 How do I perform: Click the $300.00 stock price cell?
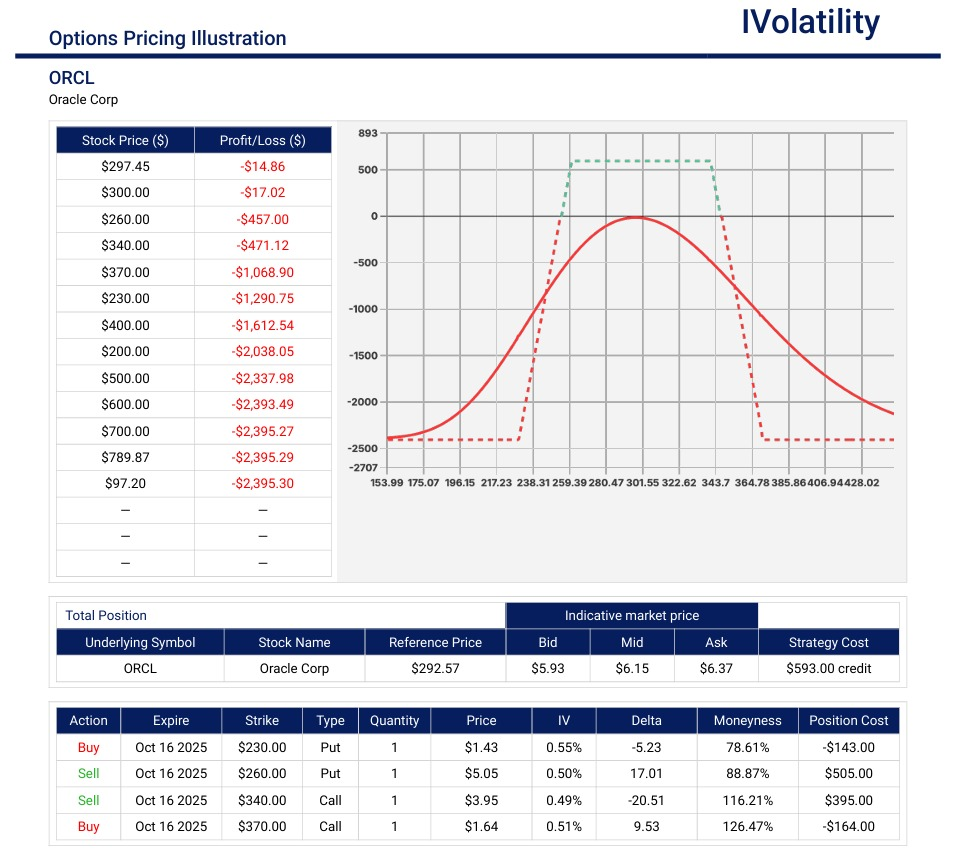(125, 192)
